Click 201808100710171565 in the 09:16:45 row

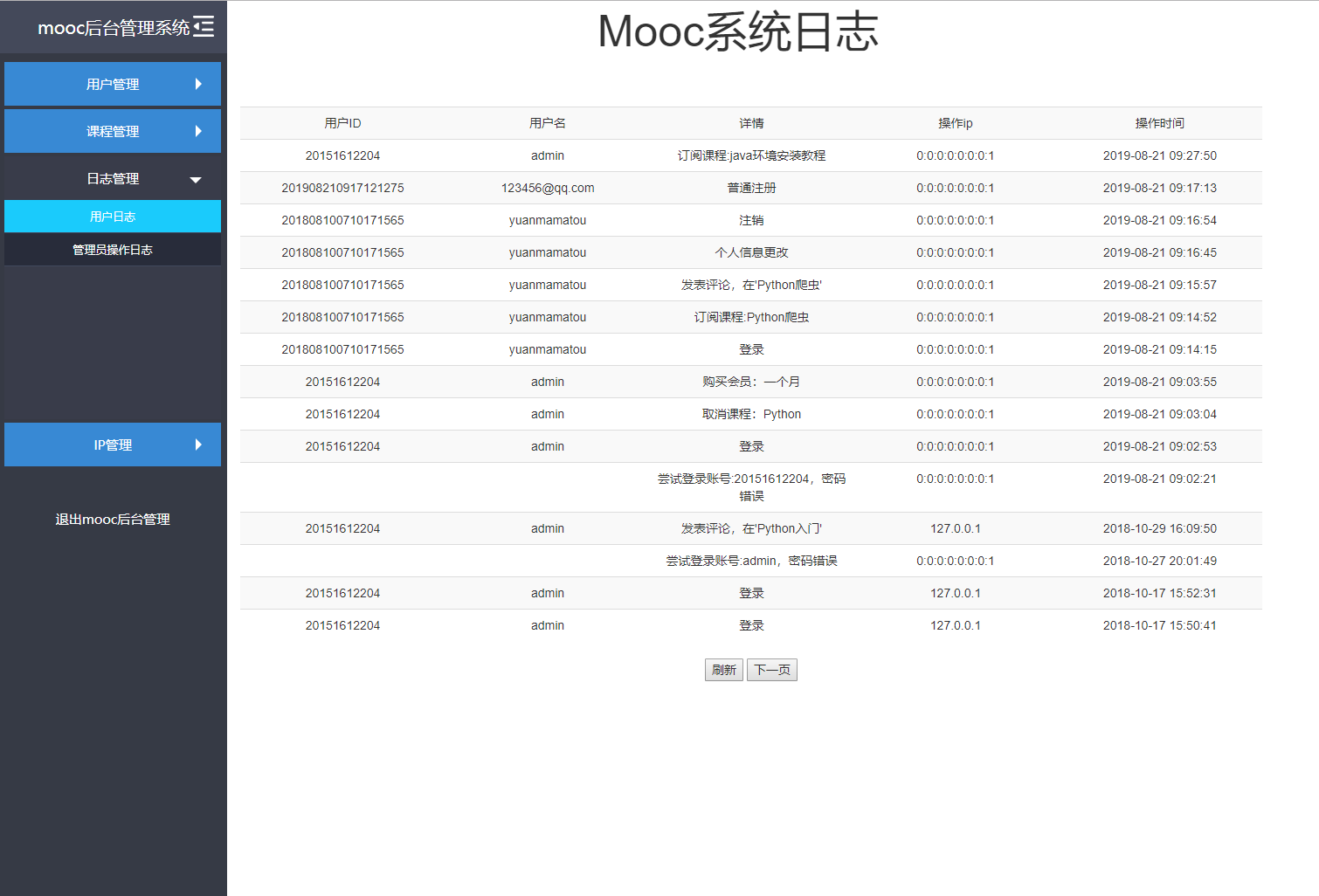point(342,252)
